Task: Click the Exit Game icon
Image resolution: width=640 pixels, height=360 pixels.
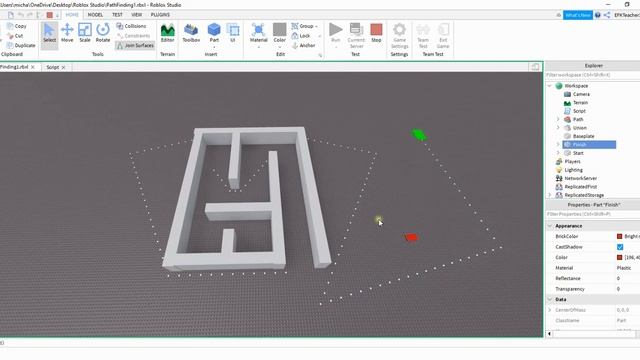Action: pos(443,29)
